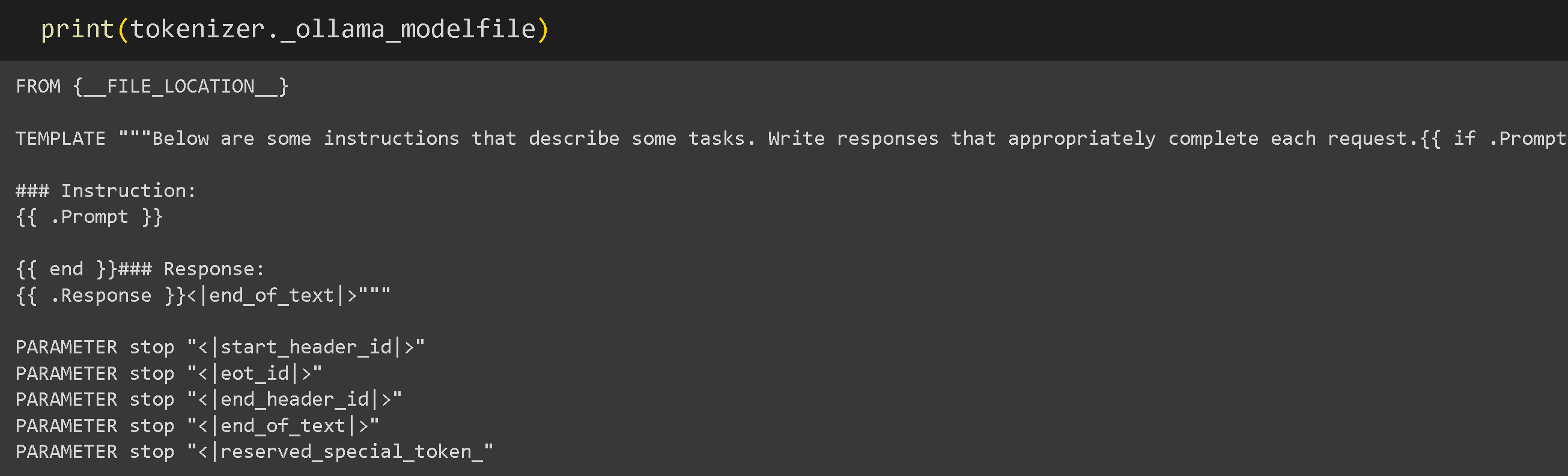The width and height of the screenshot is (1568, 476).
Task: Click the '<|end_header_id|>' stop parameter
Action: coord(294,400)
